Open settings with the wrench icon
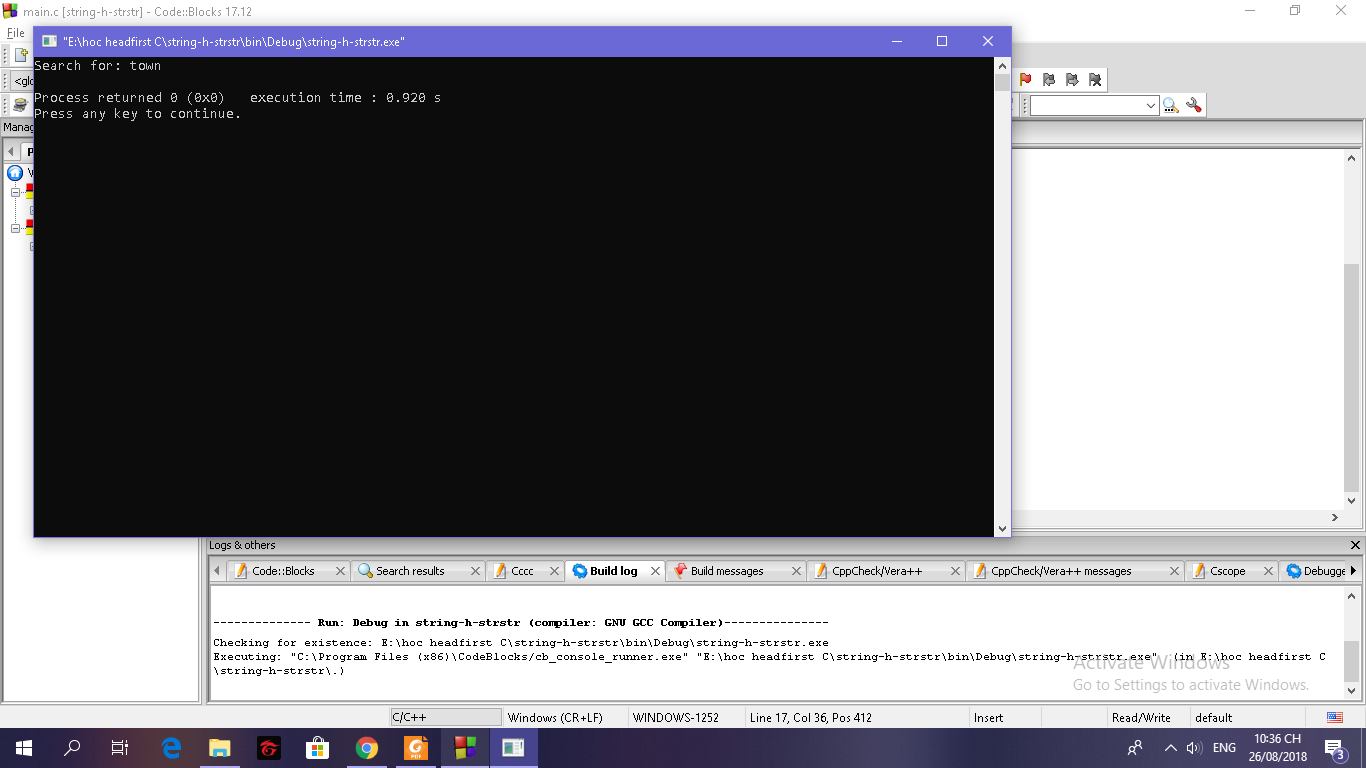 pos(1193,105)
